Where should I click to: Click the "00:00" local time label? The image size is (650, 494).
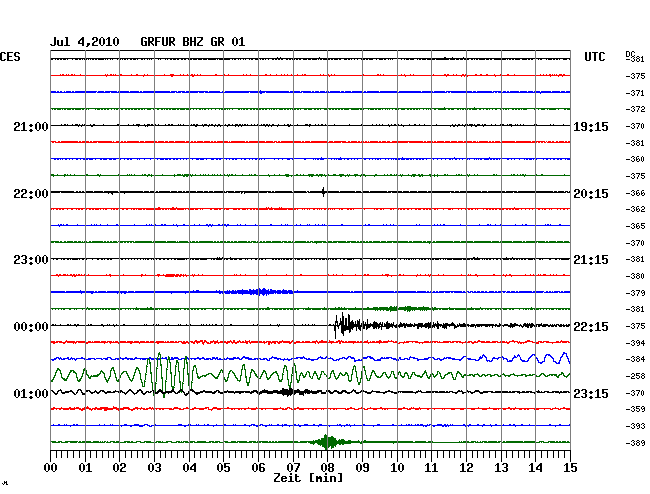(x=31, y=327)
